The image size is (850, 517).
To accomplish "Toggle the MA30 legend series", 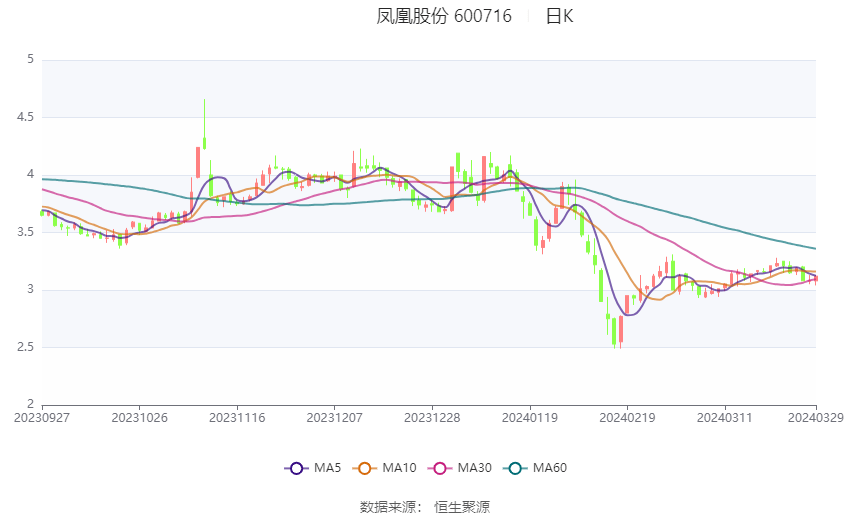I will coord(460,468).
